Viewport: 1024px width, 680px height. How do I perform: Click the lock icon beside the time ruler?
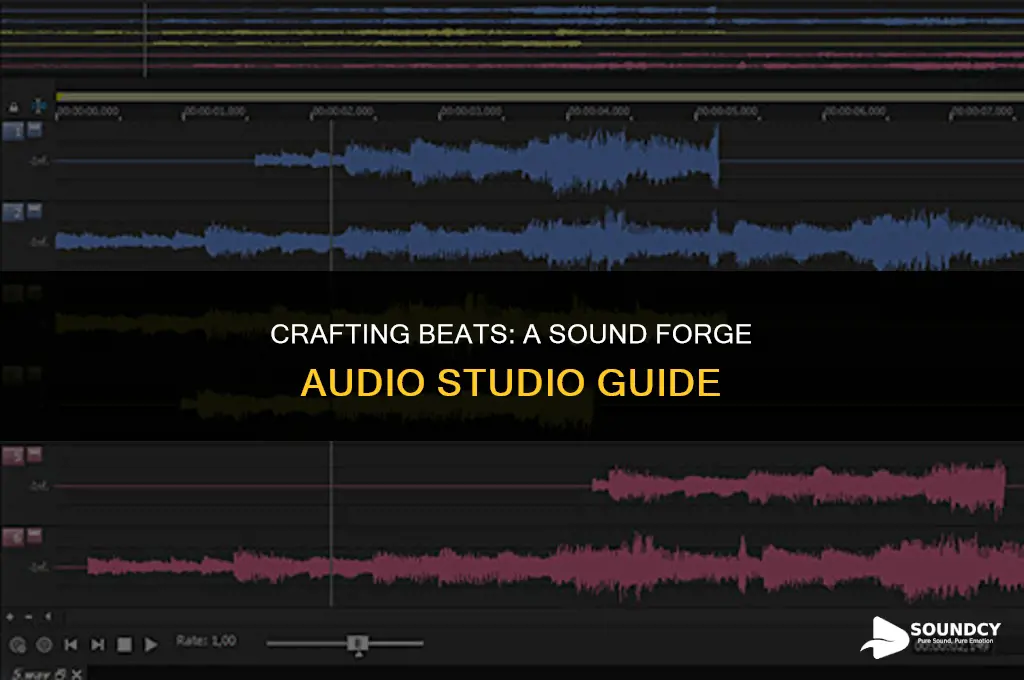pos(13,106)
